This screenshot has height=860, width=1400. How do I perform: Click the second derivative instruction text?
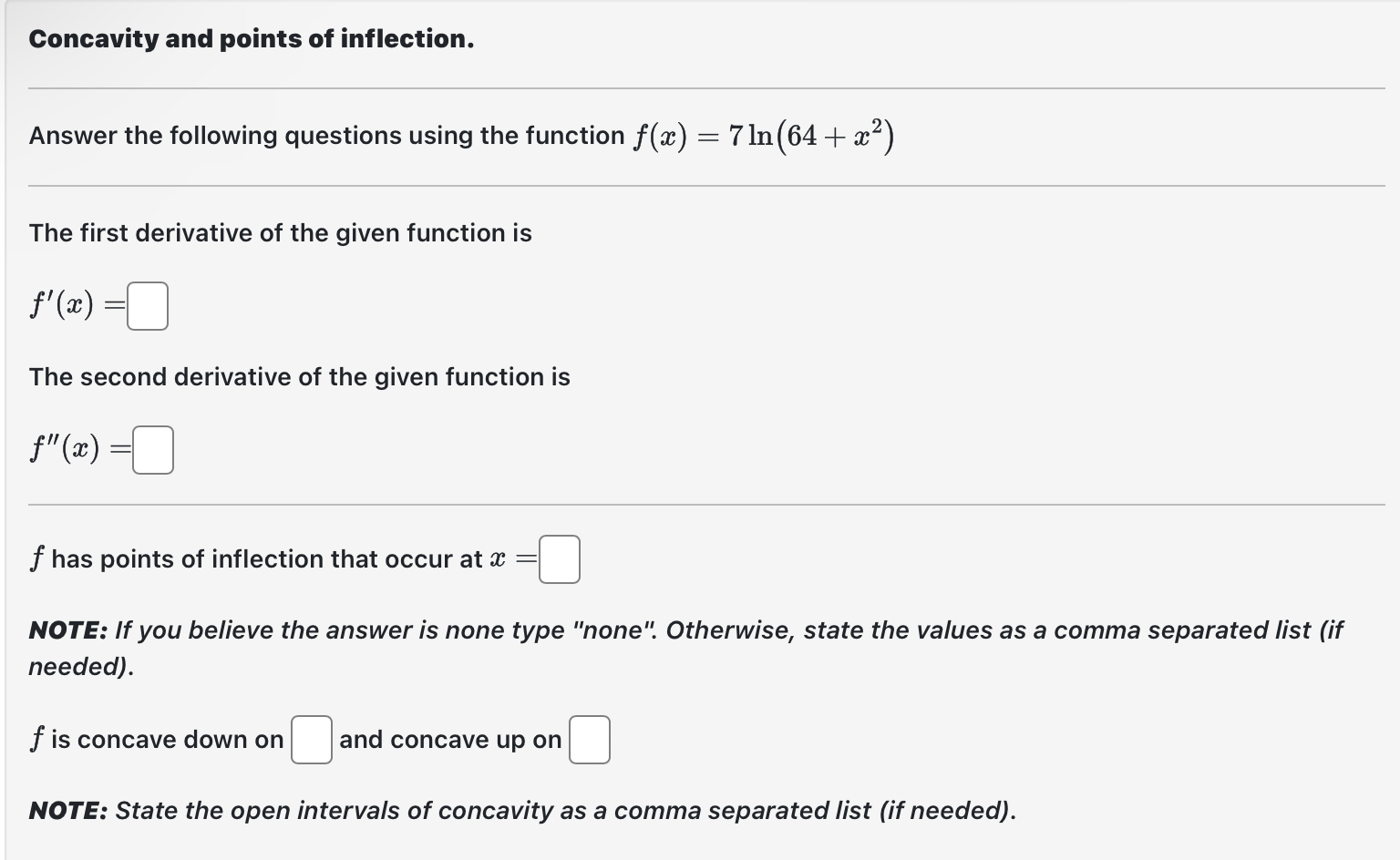[x=299, y=376]
